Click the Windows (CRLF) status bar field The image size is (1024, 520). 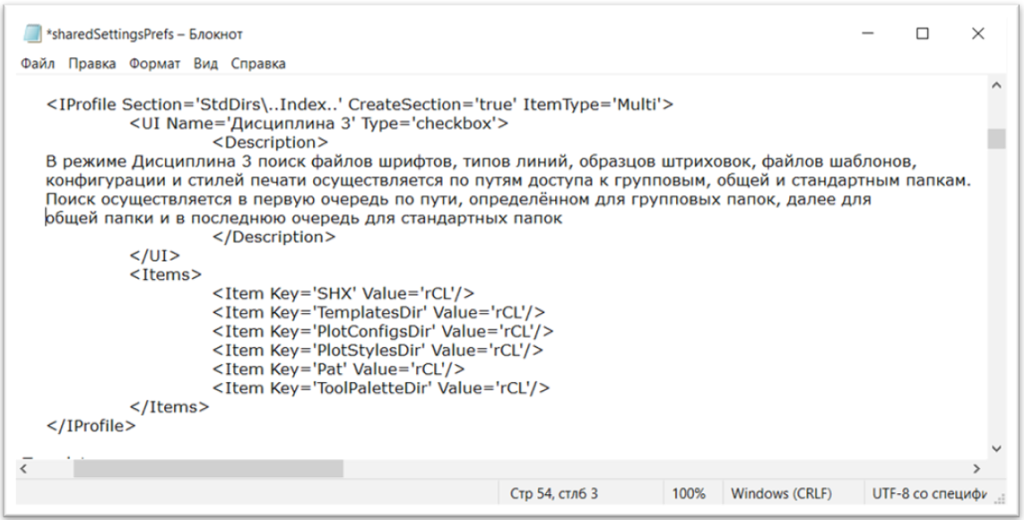click(782, 493)
